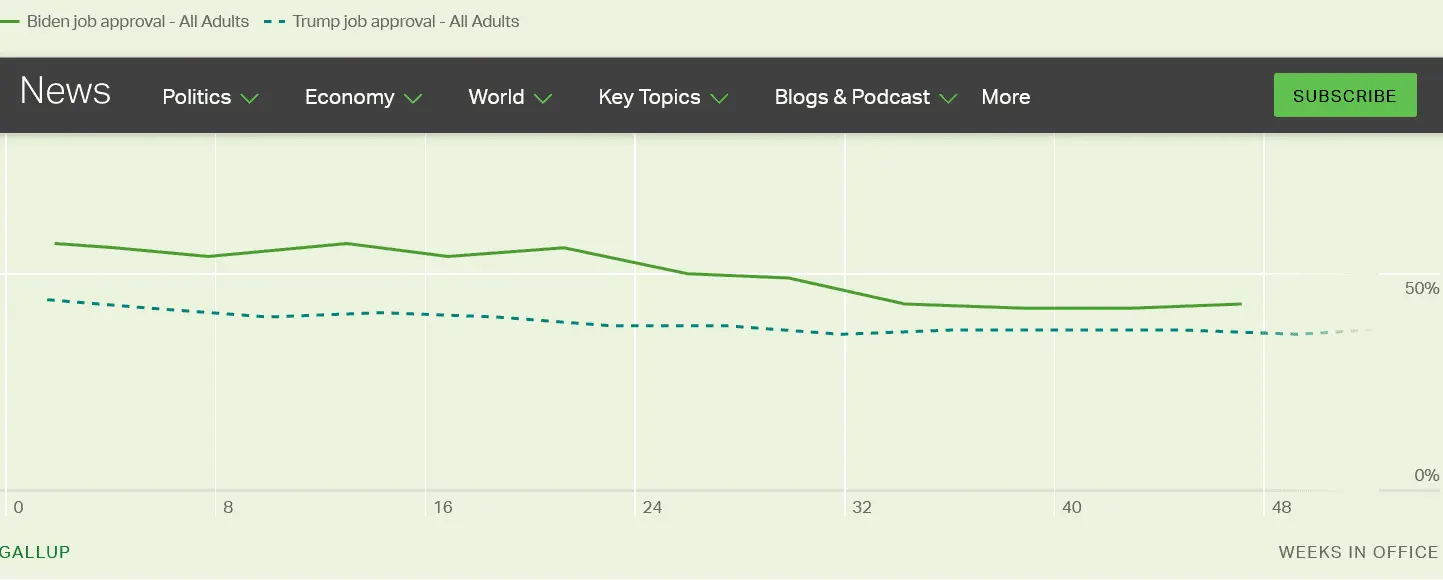Expand the World chevron arrow

pos(543,98)
